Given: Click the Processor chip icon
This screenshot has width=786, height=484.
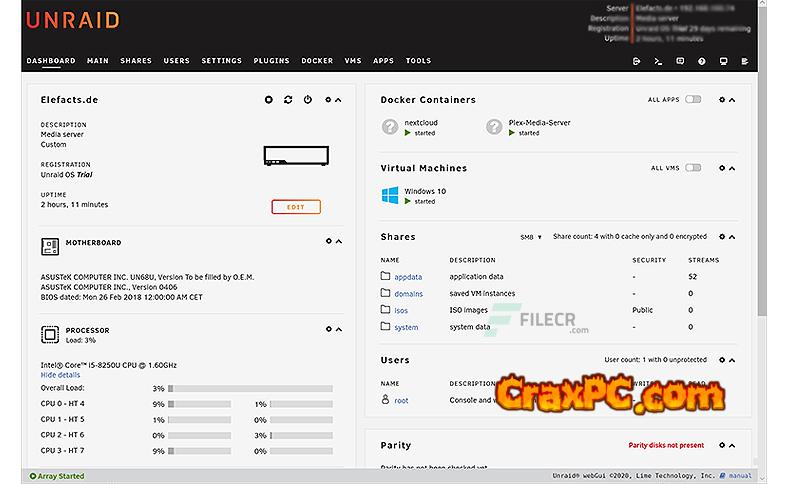Looking at the screenshot, I should click(x=50, y=334).
